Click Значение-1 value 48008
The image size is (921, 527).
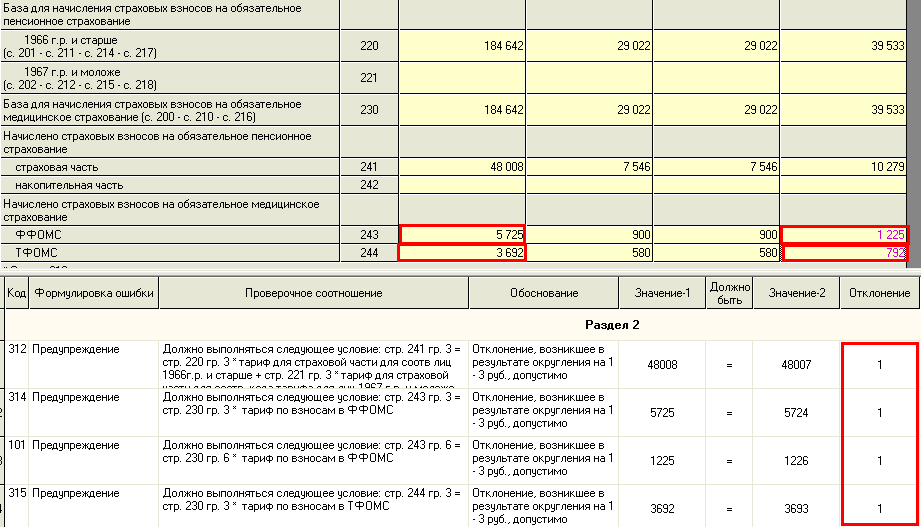tap(662, 365)
